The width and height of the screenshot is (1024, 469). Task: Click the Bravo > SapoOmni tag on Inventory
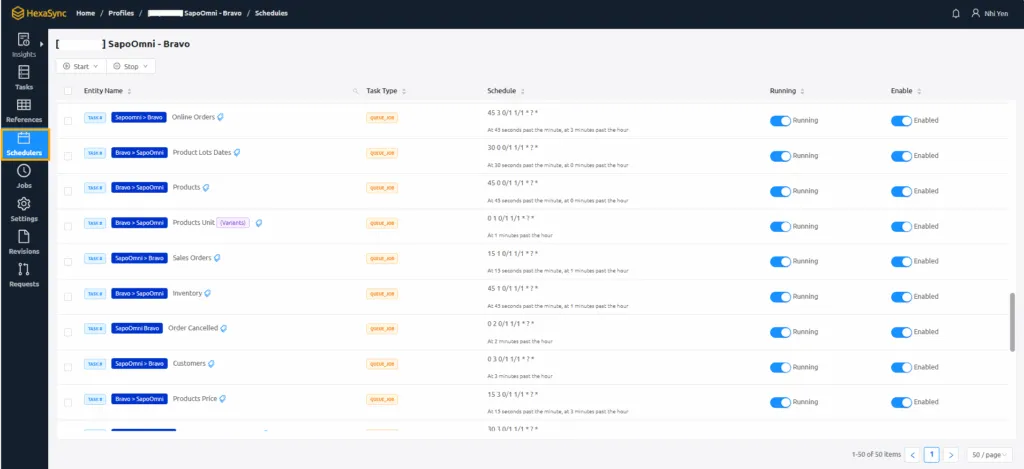point(139,294)
